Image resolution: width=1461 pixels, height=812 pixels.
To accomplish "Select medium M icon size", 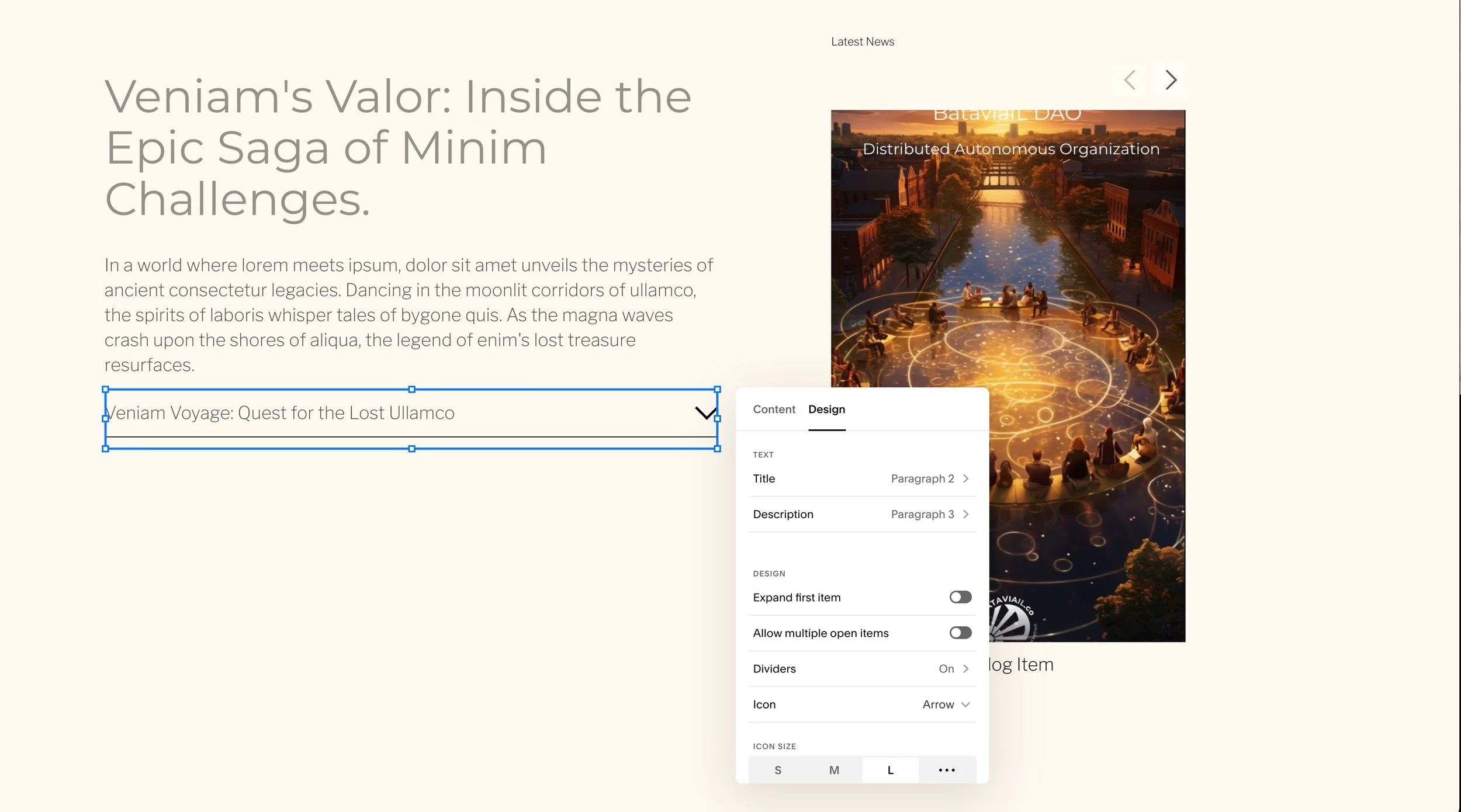I will pyautogui.click(x=834, y=770).
